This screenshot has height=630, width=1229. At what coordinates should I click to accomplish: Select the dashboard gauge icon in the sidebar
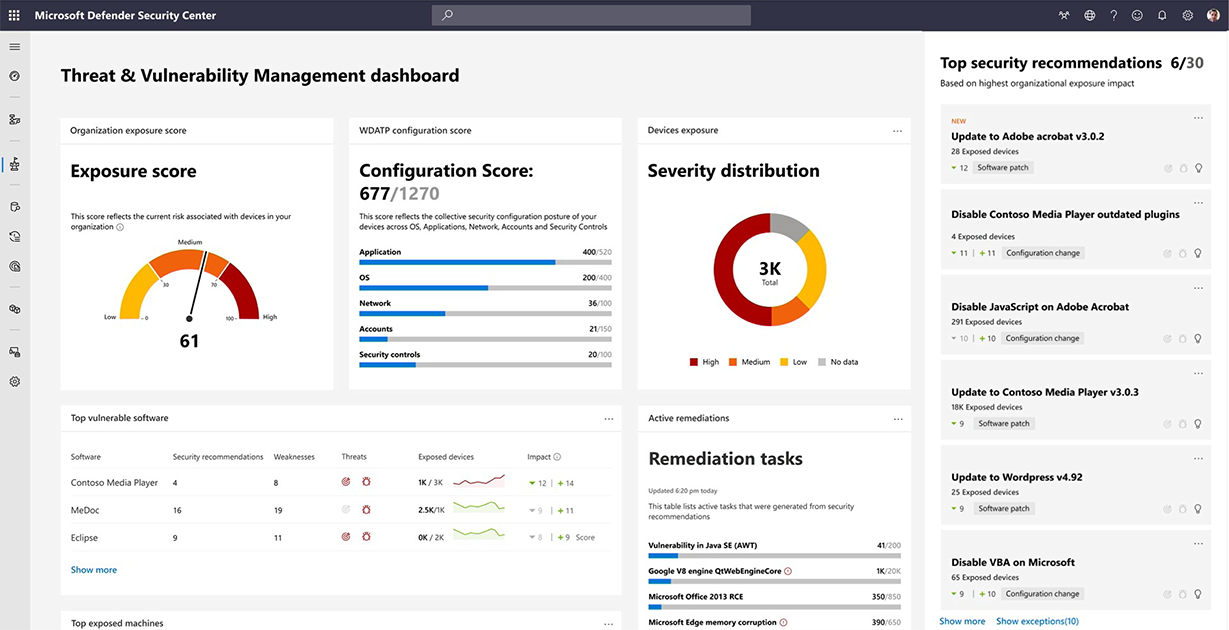(14, 76)
